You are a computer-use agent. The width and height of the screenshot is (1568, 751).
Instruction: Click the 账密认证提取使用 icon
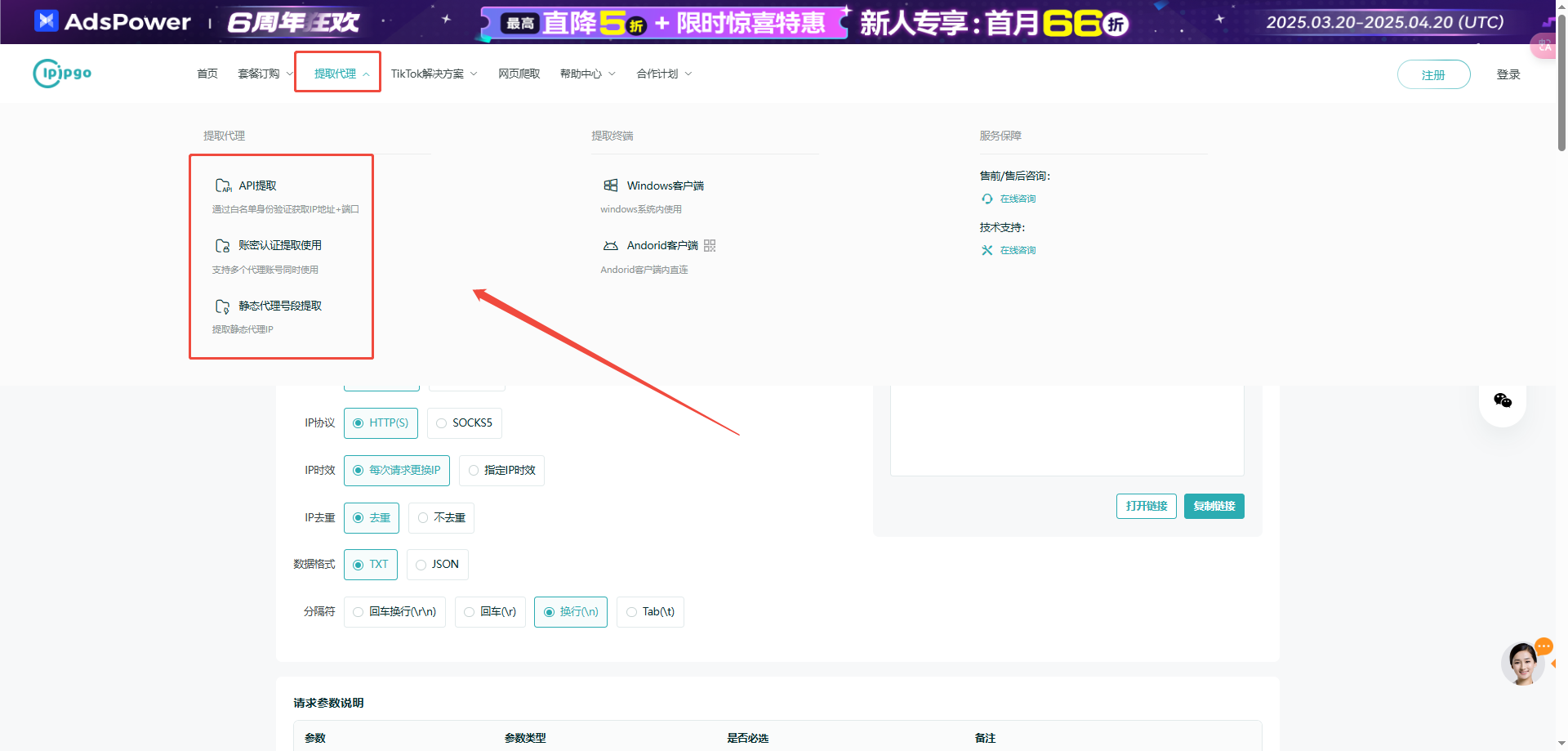pyautogui.click(x=222, y=244)
